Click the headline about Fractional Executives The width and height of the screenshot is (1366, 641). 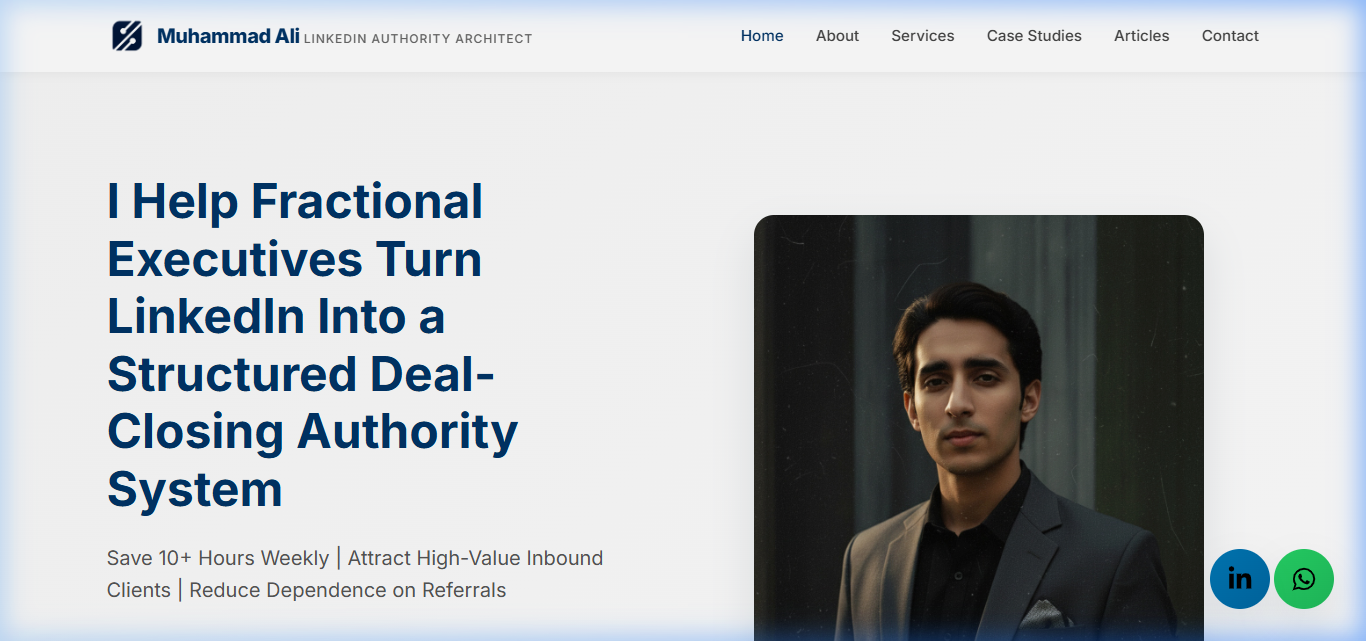(313, 345)
